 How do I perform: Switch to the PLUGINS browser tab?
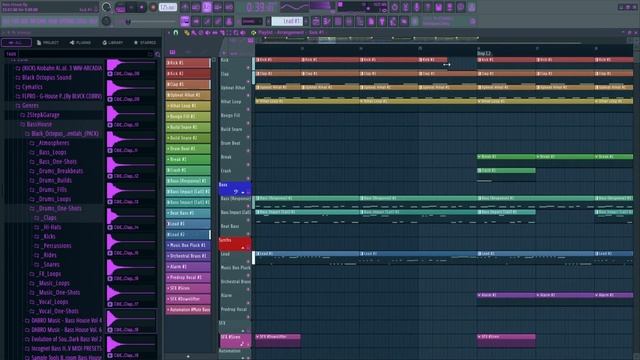(x=80, y=42)
